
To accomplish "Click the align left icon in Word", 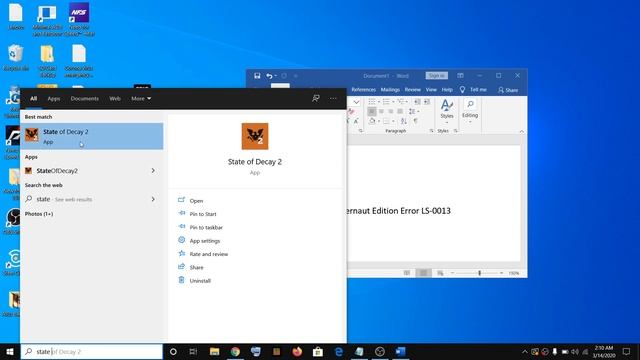I will [371, 111].
